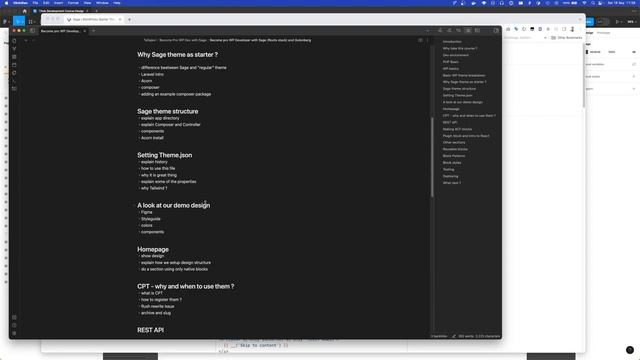Click the lowest icon in the upper ribbon group
640x360 pixels.
[x=14, y=89]
